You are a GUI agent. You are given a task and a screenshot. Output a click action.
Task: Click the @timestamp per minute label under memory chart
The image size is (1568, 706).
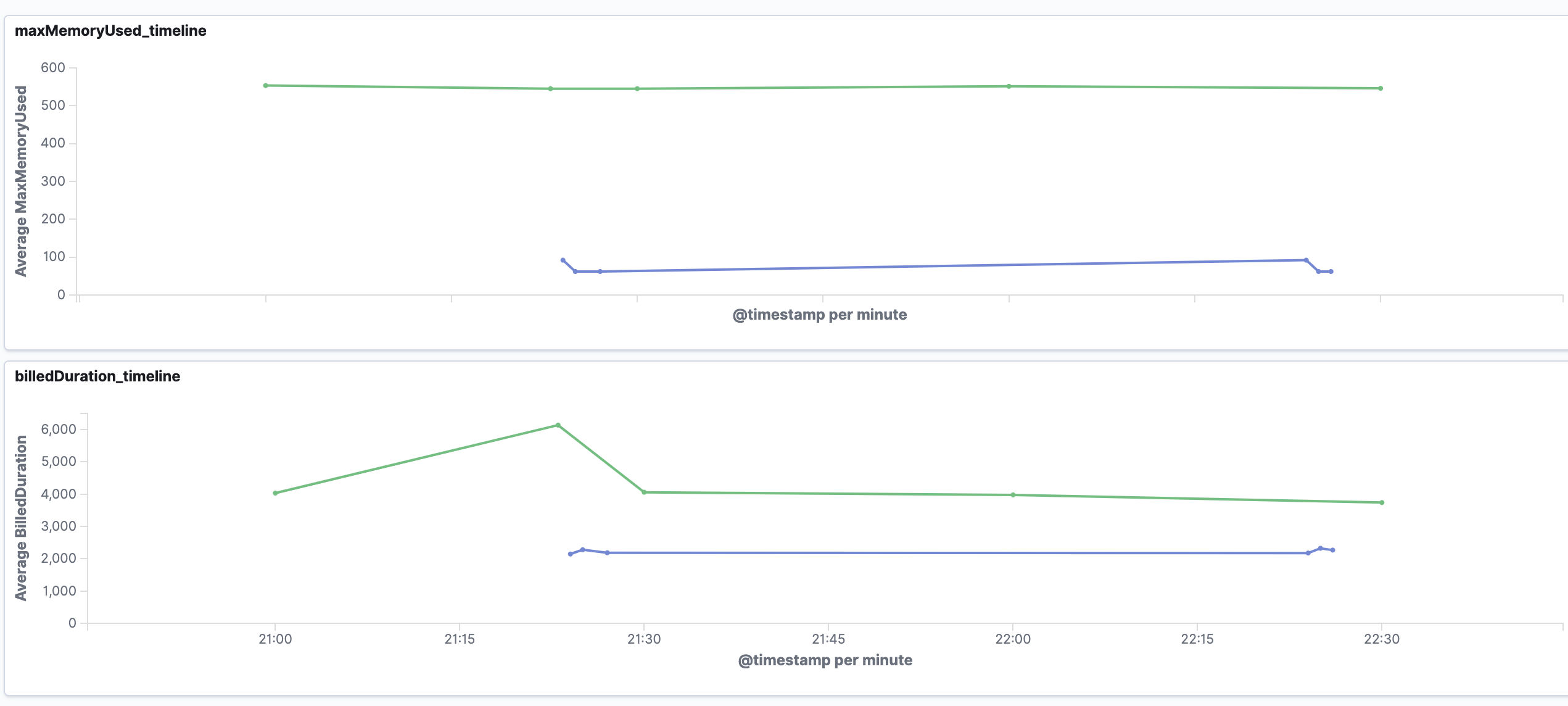coord(819,315)
